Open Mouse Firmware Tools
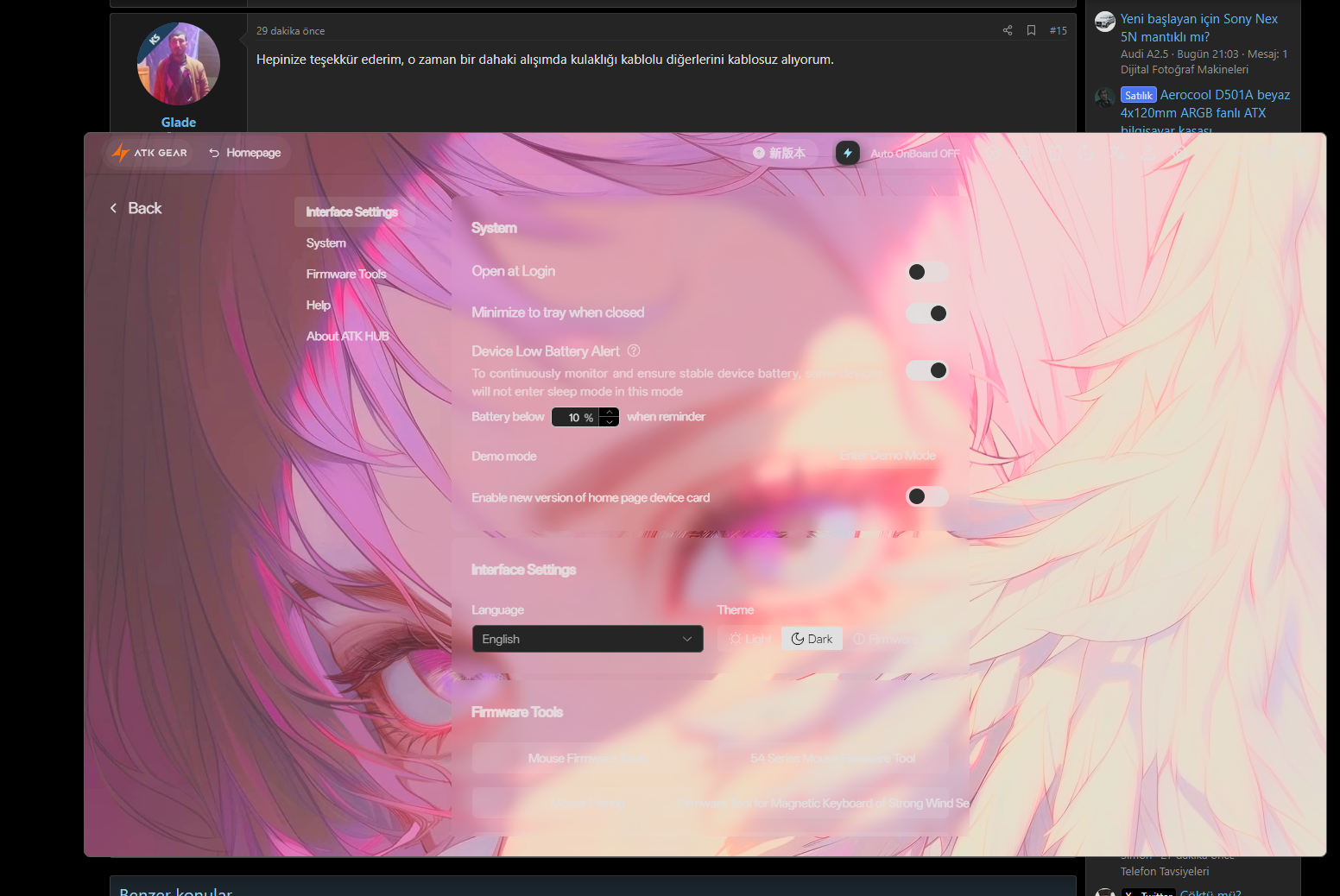This screenshot has width=1340, height=896. point(588,758)
